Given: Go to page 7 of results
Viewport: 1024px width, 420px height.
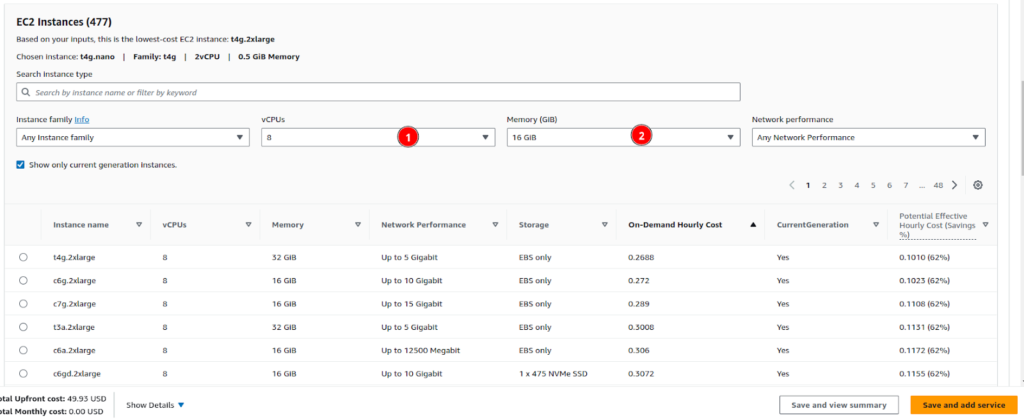Looking at the screenshot, I should [x=906, y=186].
